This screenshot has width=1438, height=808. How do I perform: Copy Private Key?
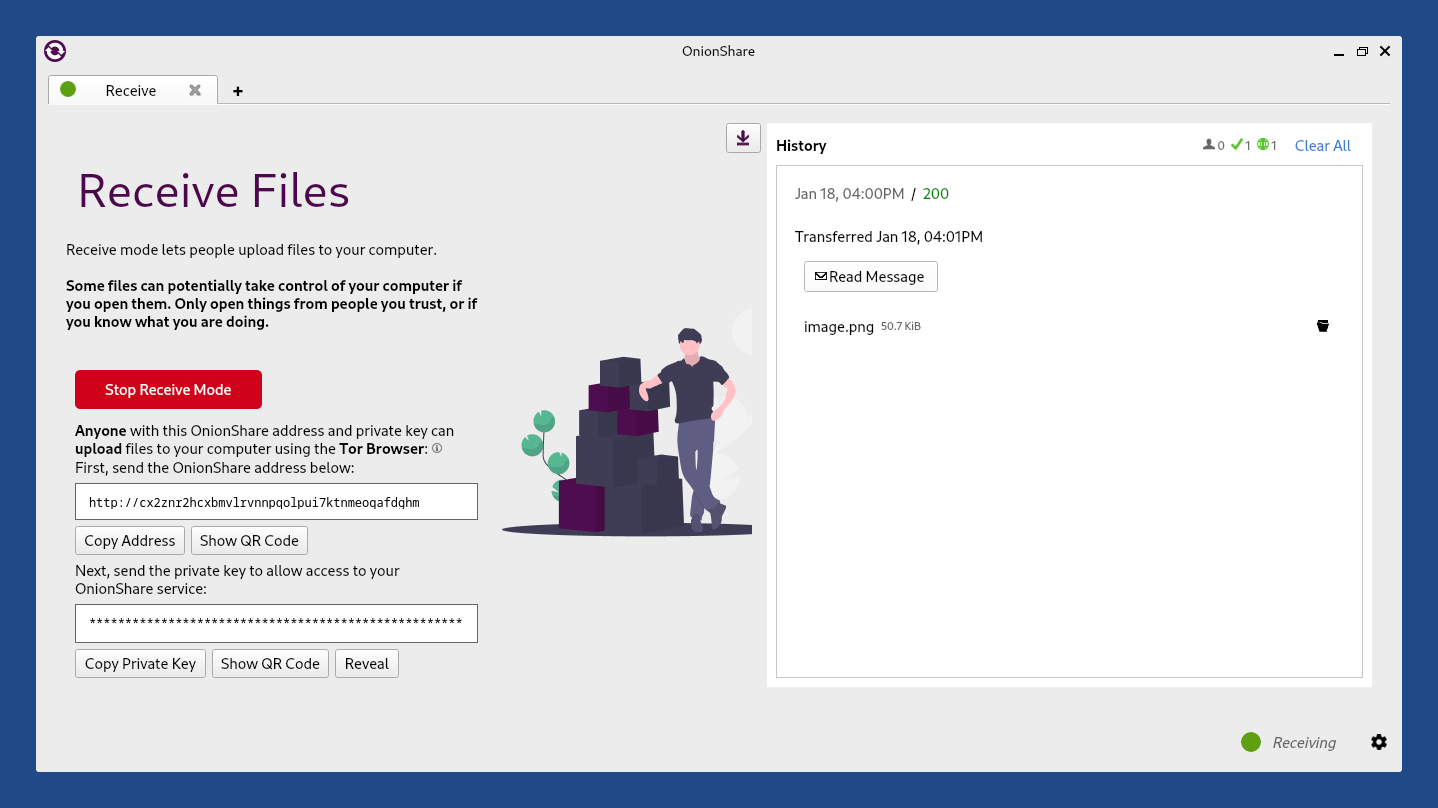point(140,663)
